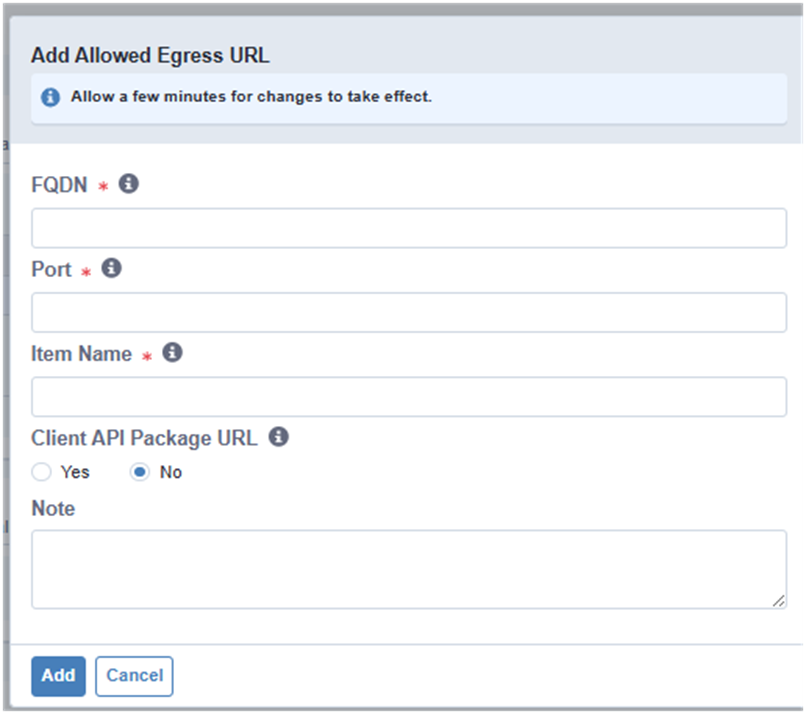Image resolution: width=806 pixels, height=714 pixels.
Task: Click the Port field label
Action: [52, 270]
